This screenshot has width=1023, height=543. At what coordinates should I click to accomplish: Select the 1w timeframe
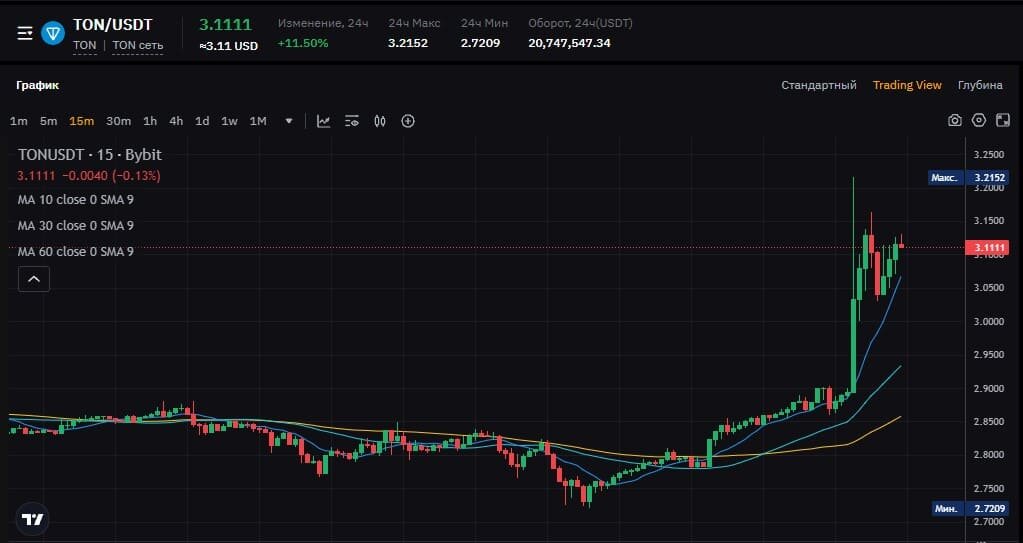(229, 121)
